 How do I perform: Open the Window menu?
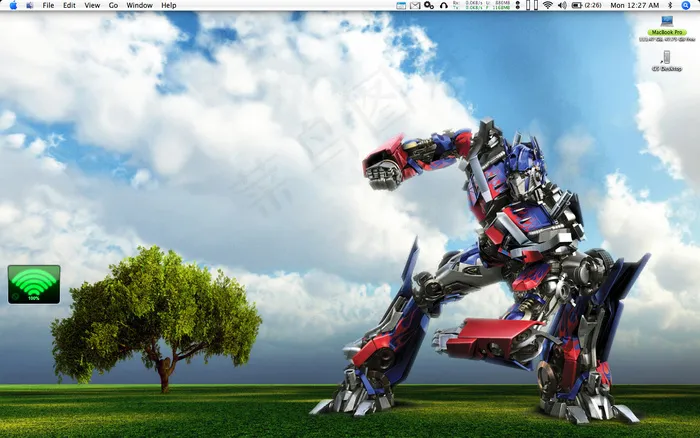click(139, 5)
